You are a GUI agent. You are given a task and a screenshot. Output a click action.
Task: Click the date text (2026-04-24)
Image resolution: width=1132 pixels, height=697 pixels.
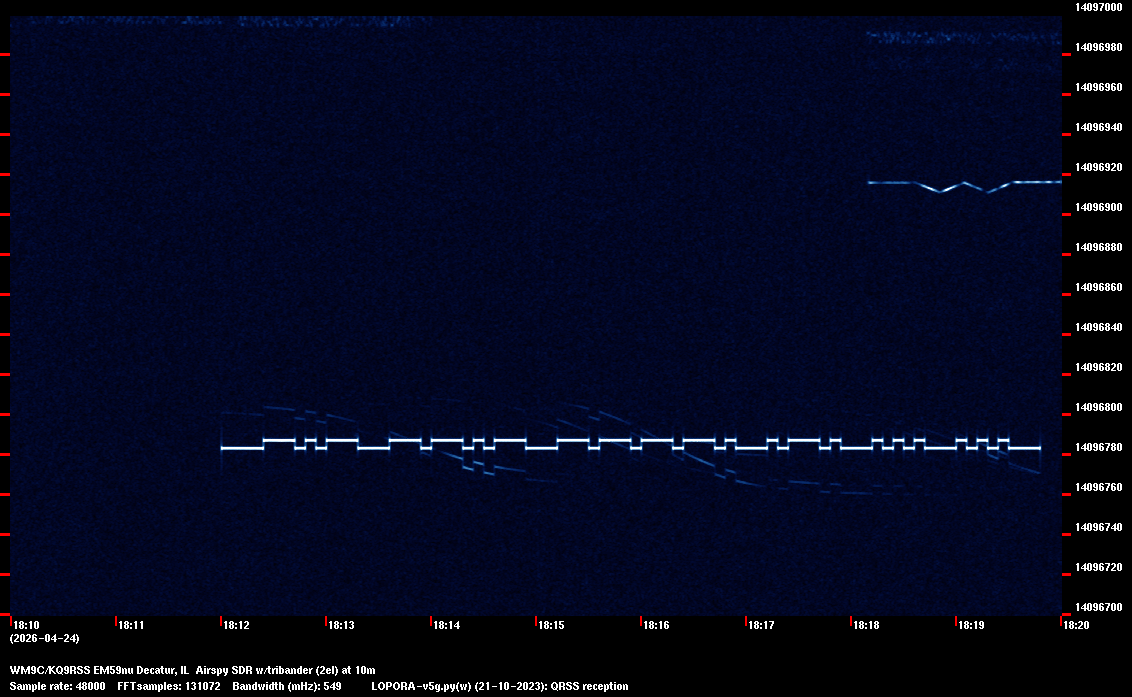coord(44,638)
